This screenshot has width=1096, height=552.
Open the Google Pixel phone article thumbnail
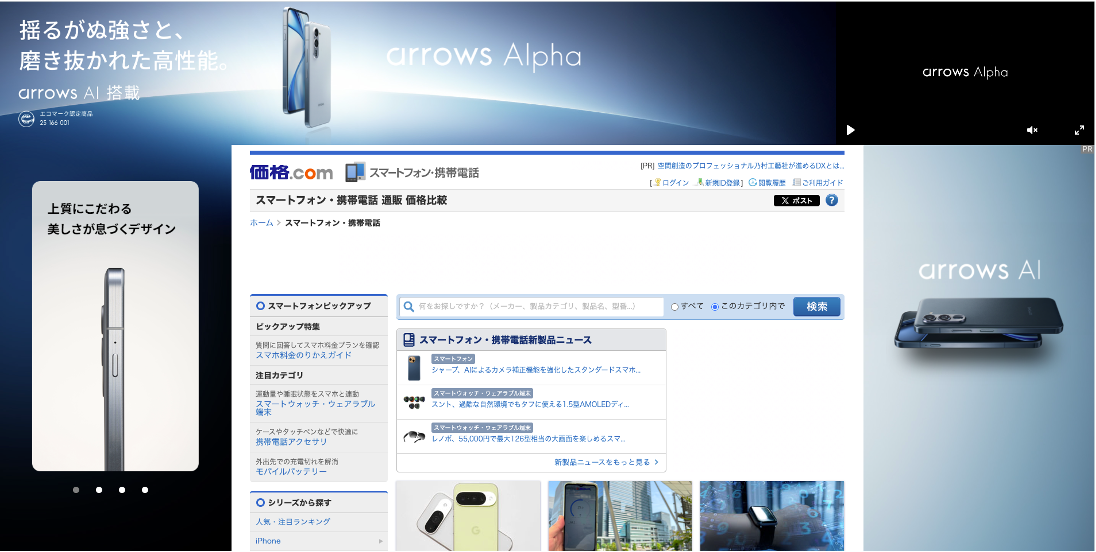pos(468,515)
